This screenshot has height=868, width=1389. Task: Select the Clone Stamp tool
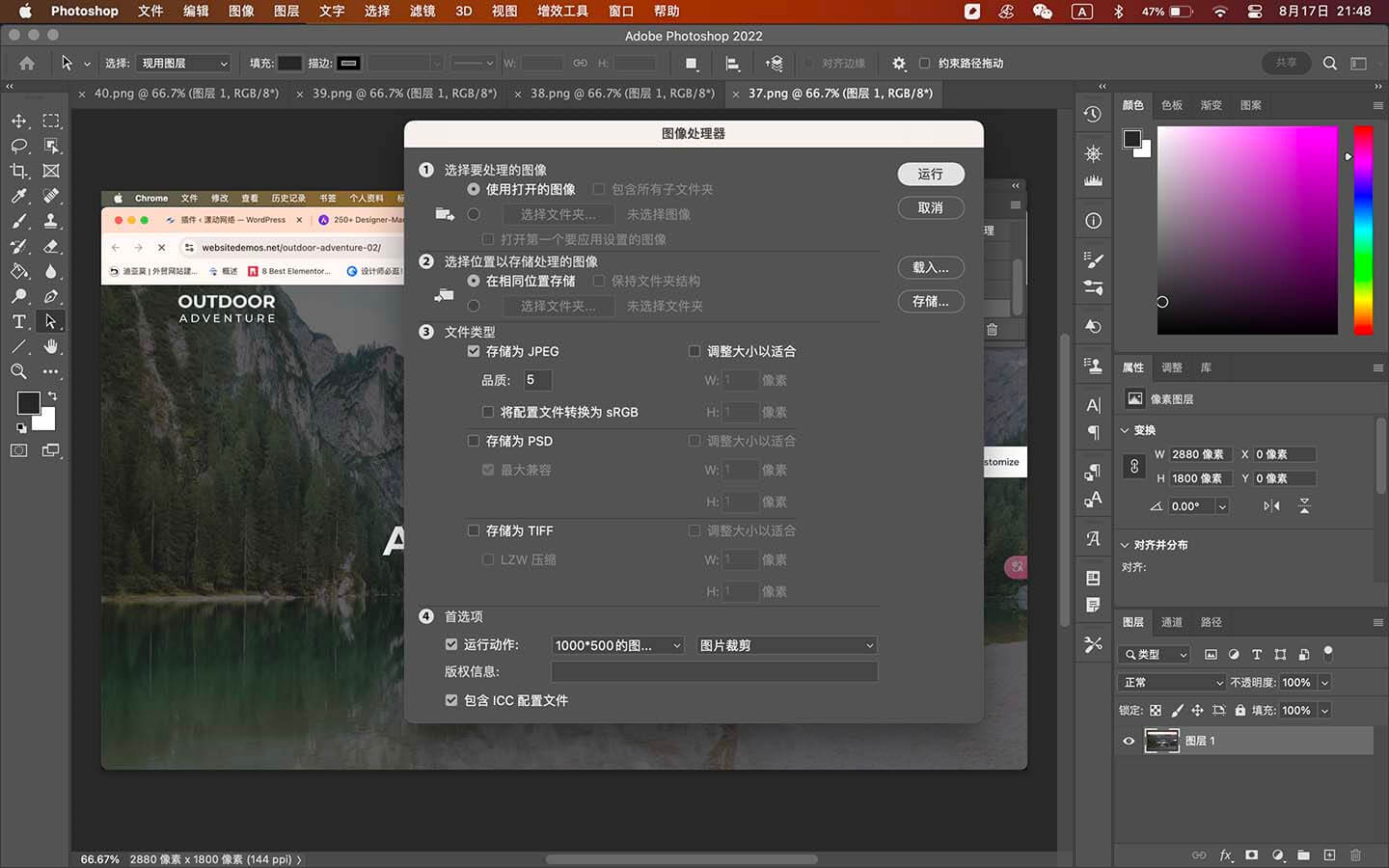51,221
